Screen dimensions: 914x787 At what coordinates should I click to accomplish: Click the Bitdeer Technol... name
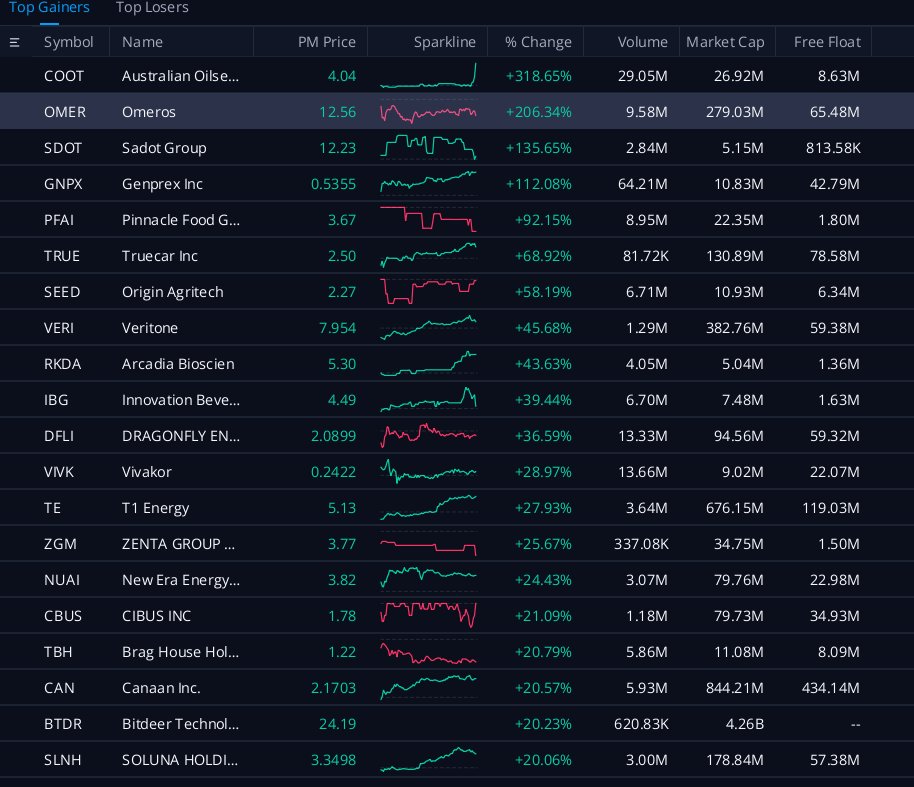(x=180, y=725)
